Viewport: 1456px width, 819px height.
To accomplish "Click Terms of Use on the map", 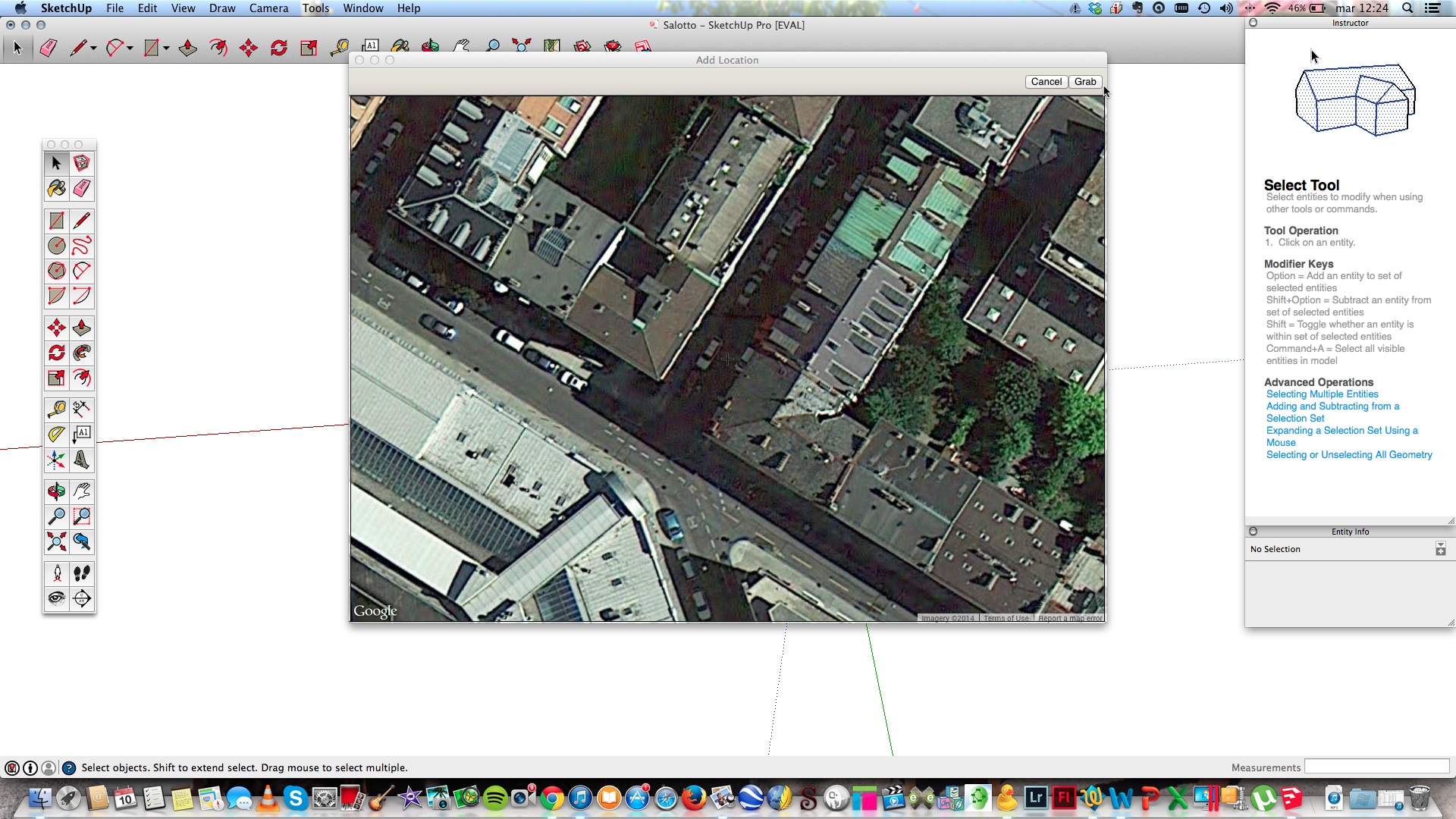I will point(1006,618).
